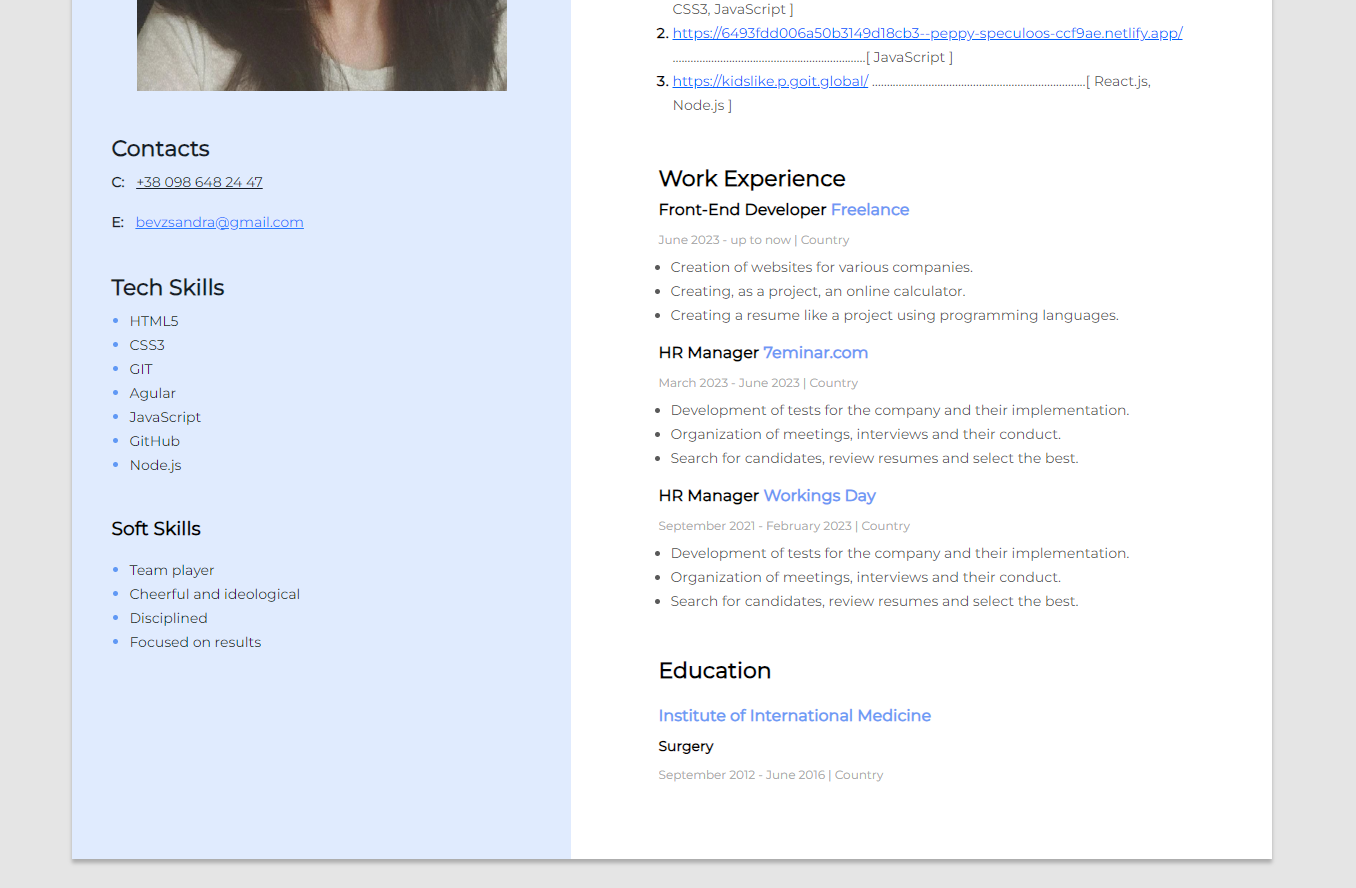Select the Agular skill item
The height and width of the screenshot is (888, 1356).
coord(152,393)
